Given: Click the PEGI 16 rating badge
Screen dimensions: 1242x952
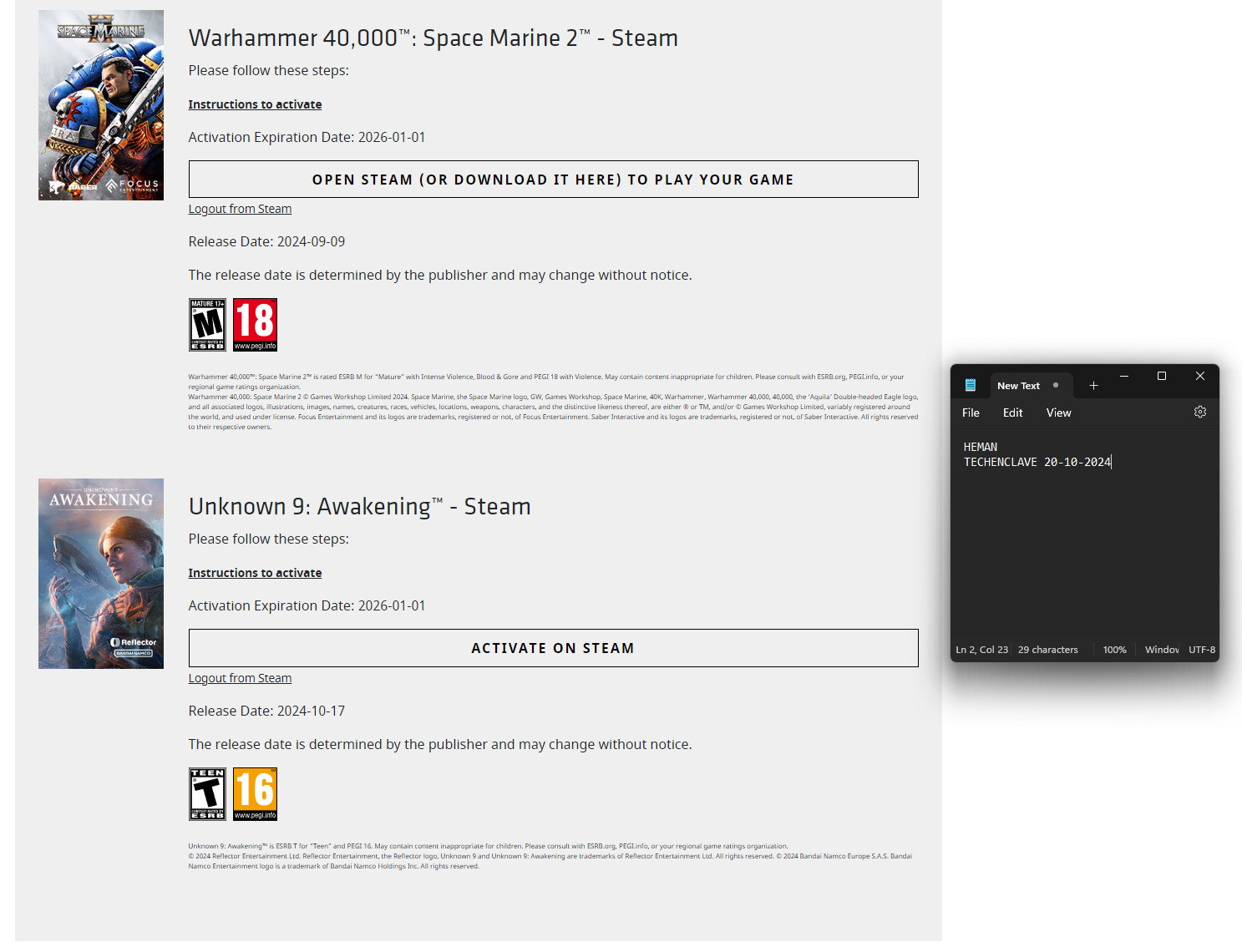Looking at the screenshot, I should click(x=255, y=794).
